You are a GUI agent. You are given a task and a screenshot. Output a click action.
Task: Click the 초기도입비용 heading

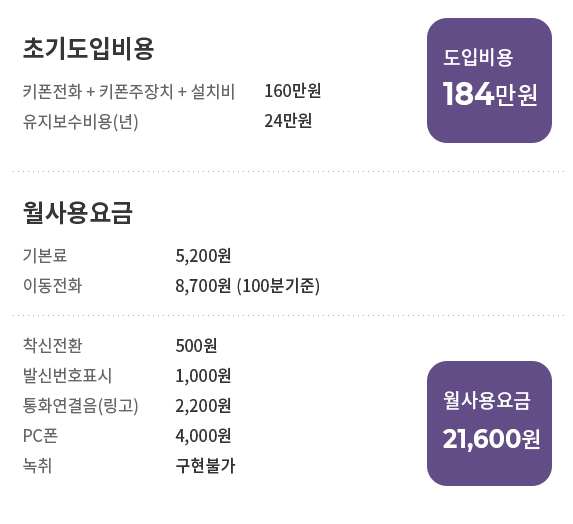click(88, 49)
